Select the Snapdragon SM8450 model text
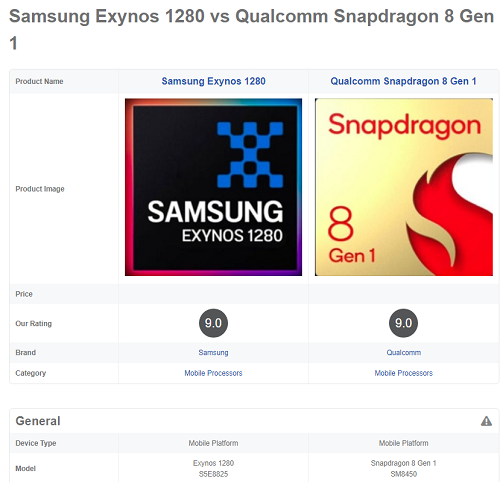 coord(403,468)
